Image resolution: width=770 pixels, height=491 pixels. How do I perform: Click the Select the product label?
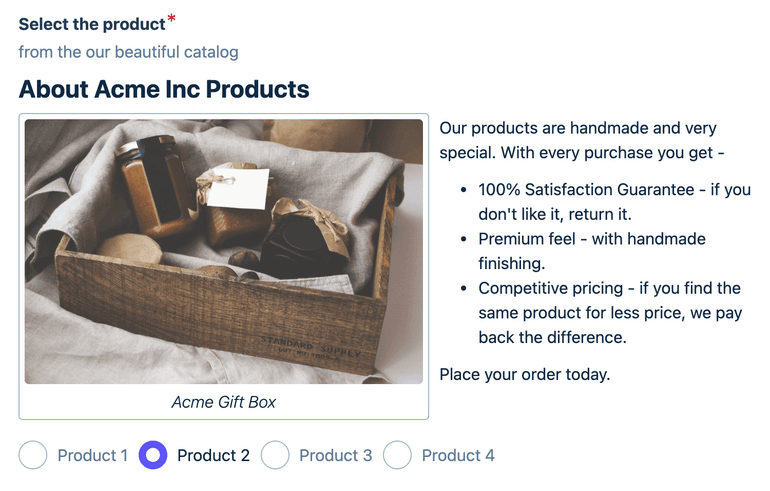92,24
